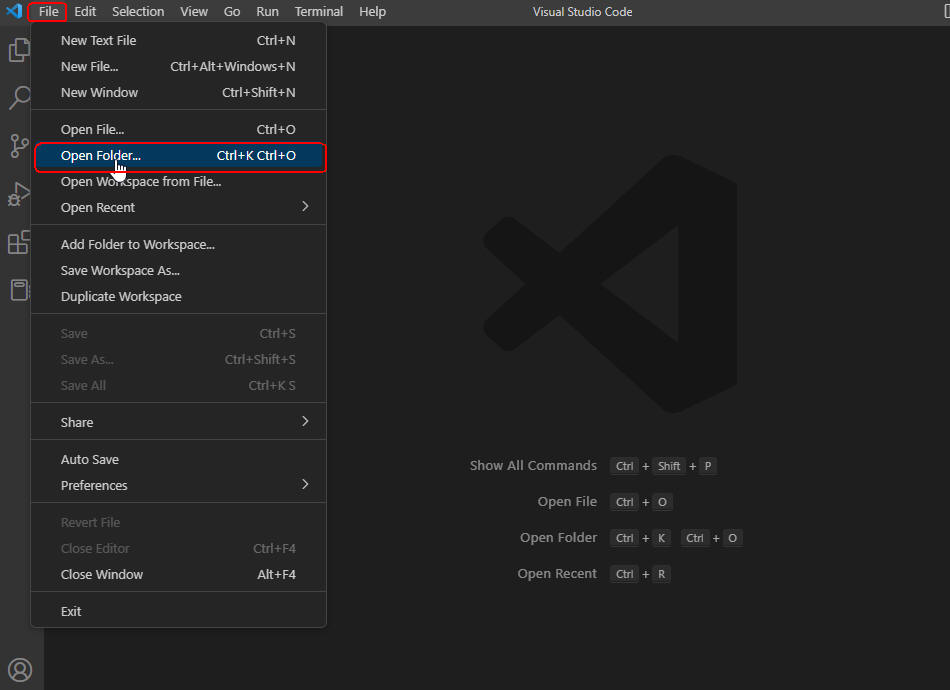Click the Open Recent shortcut text on the welcome screen
Screen dimensions: 950x690
tap(557, 574)
